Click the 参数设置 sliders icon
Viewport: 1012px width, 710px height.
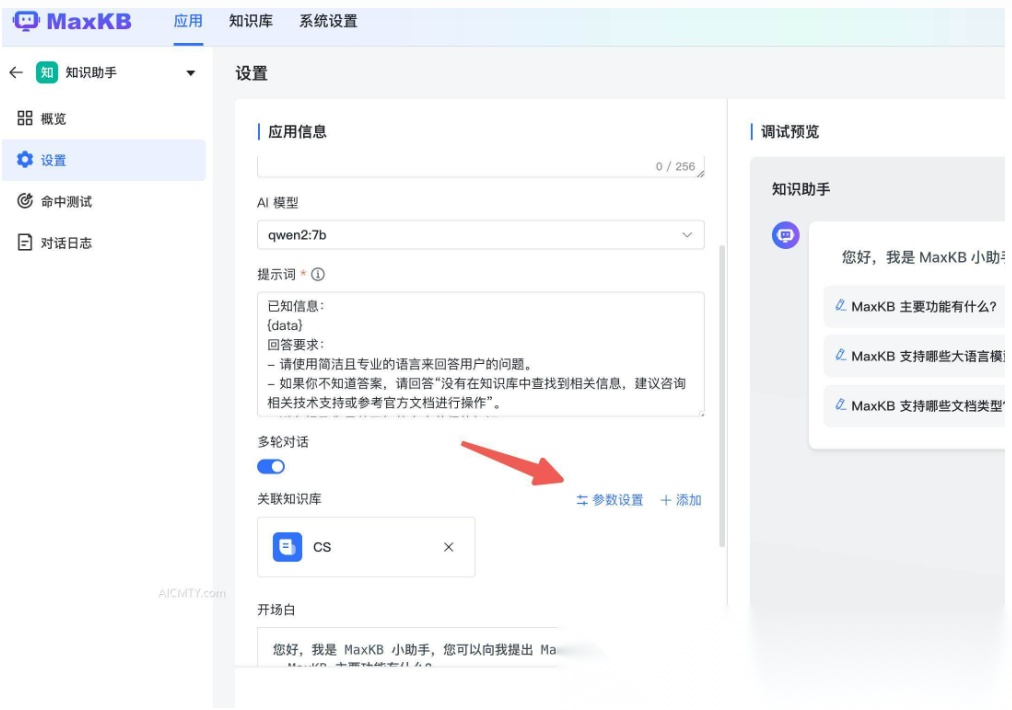coord(582,500)
